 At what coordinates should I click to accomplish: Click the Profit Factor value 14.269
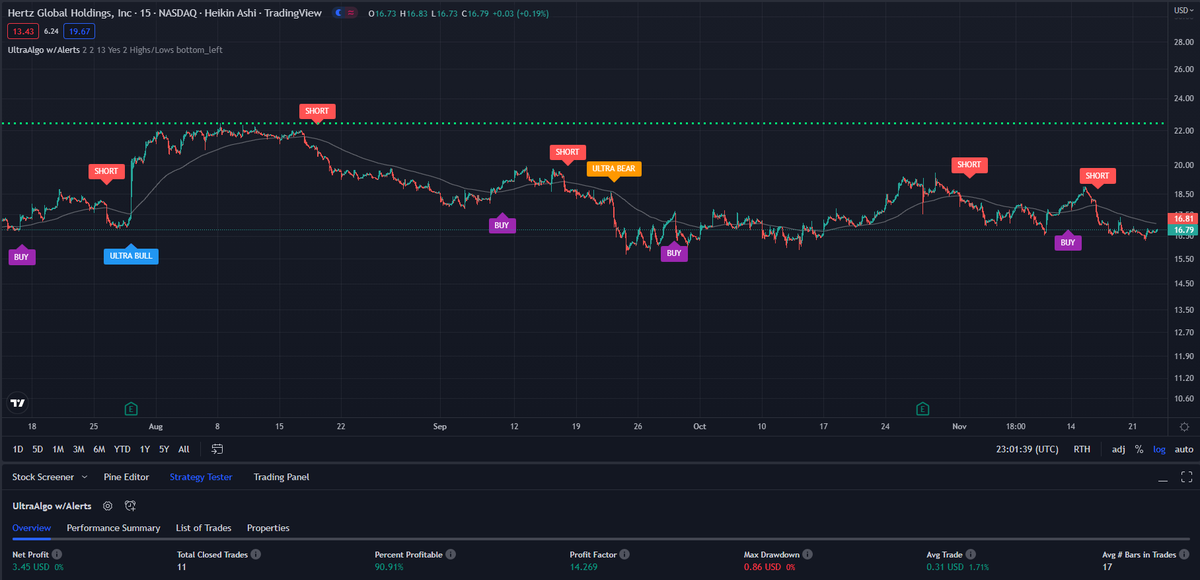click(585, 567)
